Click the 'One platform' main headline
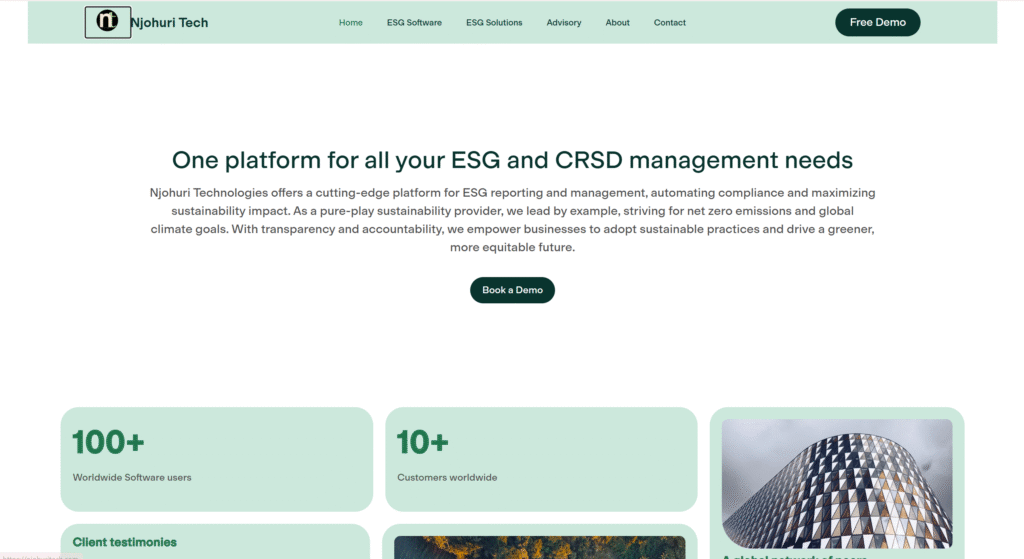 click(x=512, y=160)
